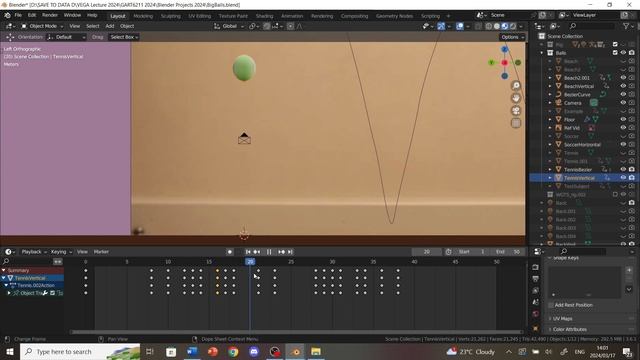Screen dimensions: 640x360
Task: Toggle the overlays display button
Action: click(460, 26)
